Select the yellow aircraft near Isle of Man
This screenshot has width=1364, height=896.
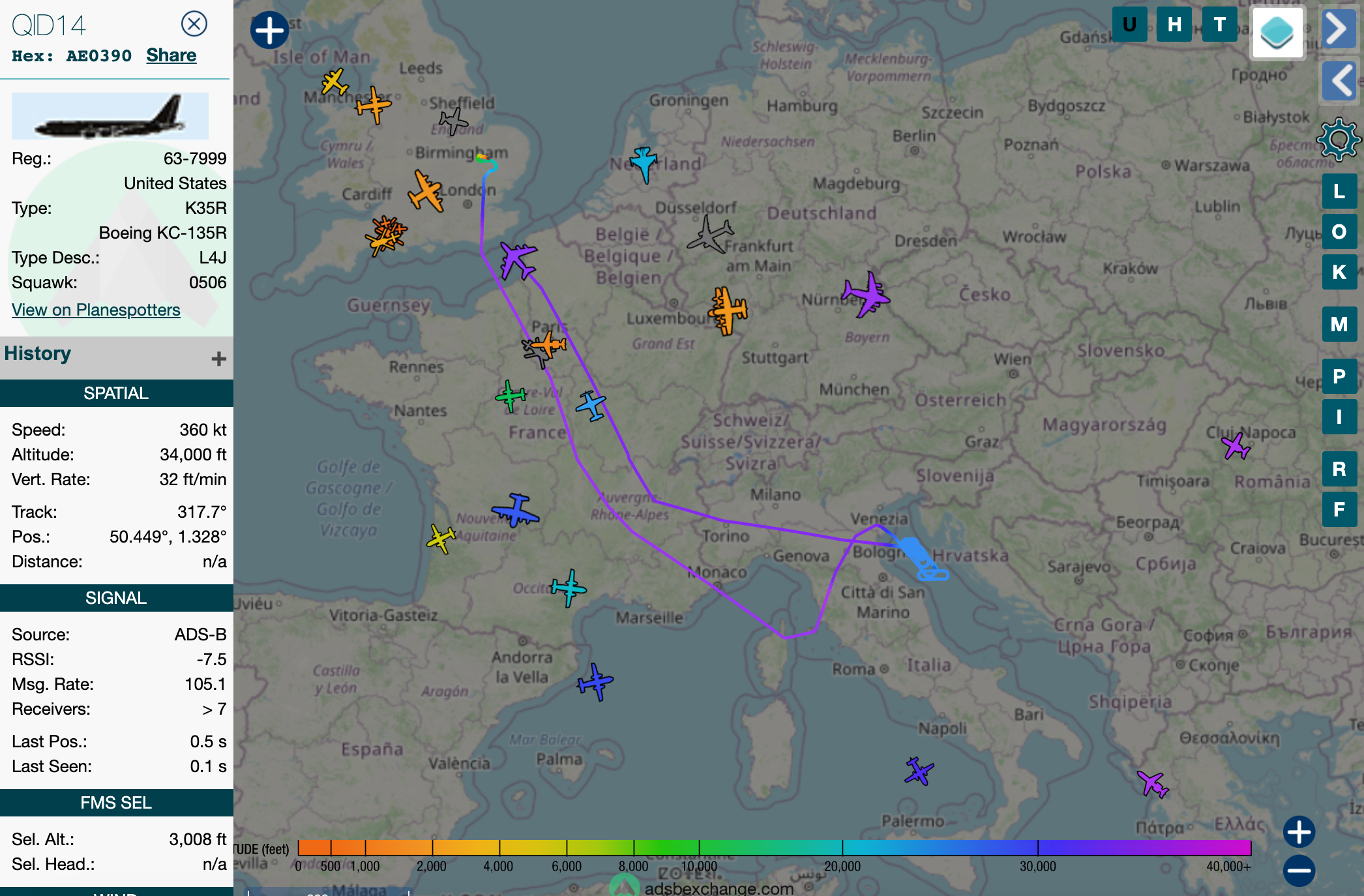pyautogui.click(x=334, y=82)
